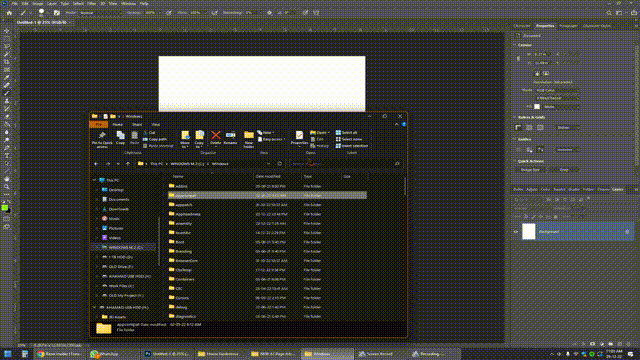Select the Eyedropper tool in Photoshop
This screenshot has width=640, height=360.
(x=7, y=78)
